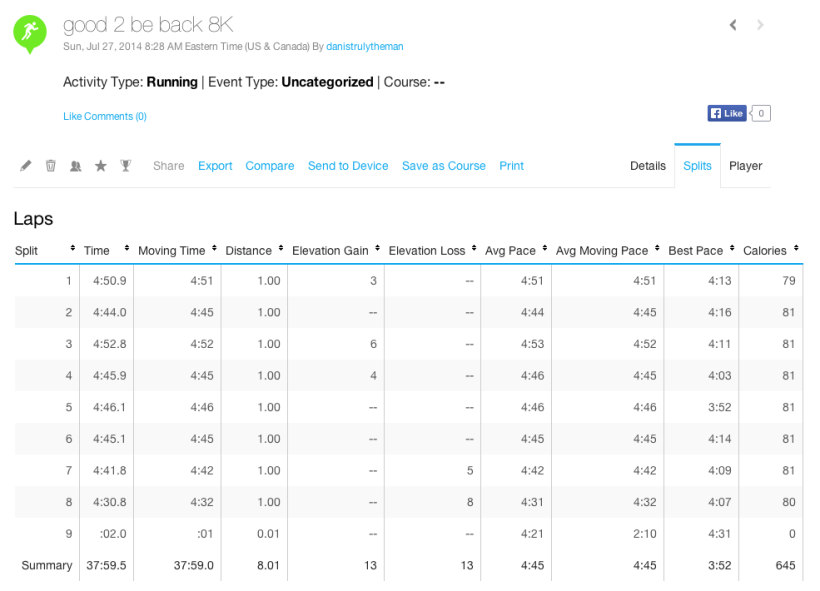Go to previous activity with left arrow
820x591 pixels.
pos(733,25)
